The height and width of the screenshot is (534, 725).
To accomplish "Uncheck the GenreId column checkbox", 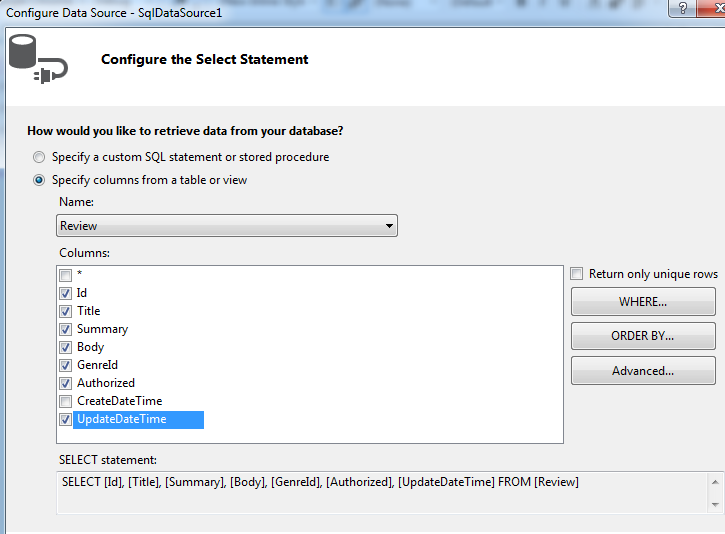I will pos(65,365).
